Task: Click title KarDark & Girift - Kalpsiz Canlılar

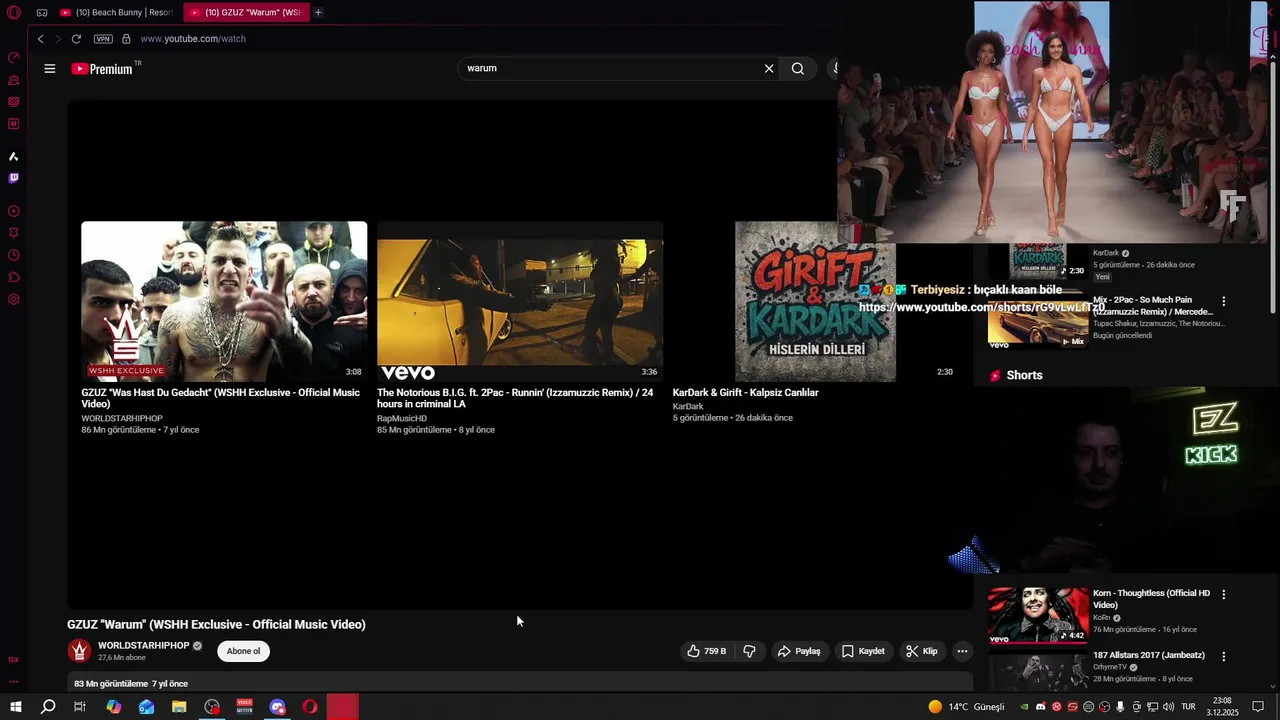Action: point(745,393)
